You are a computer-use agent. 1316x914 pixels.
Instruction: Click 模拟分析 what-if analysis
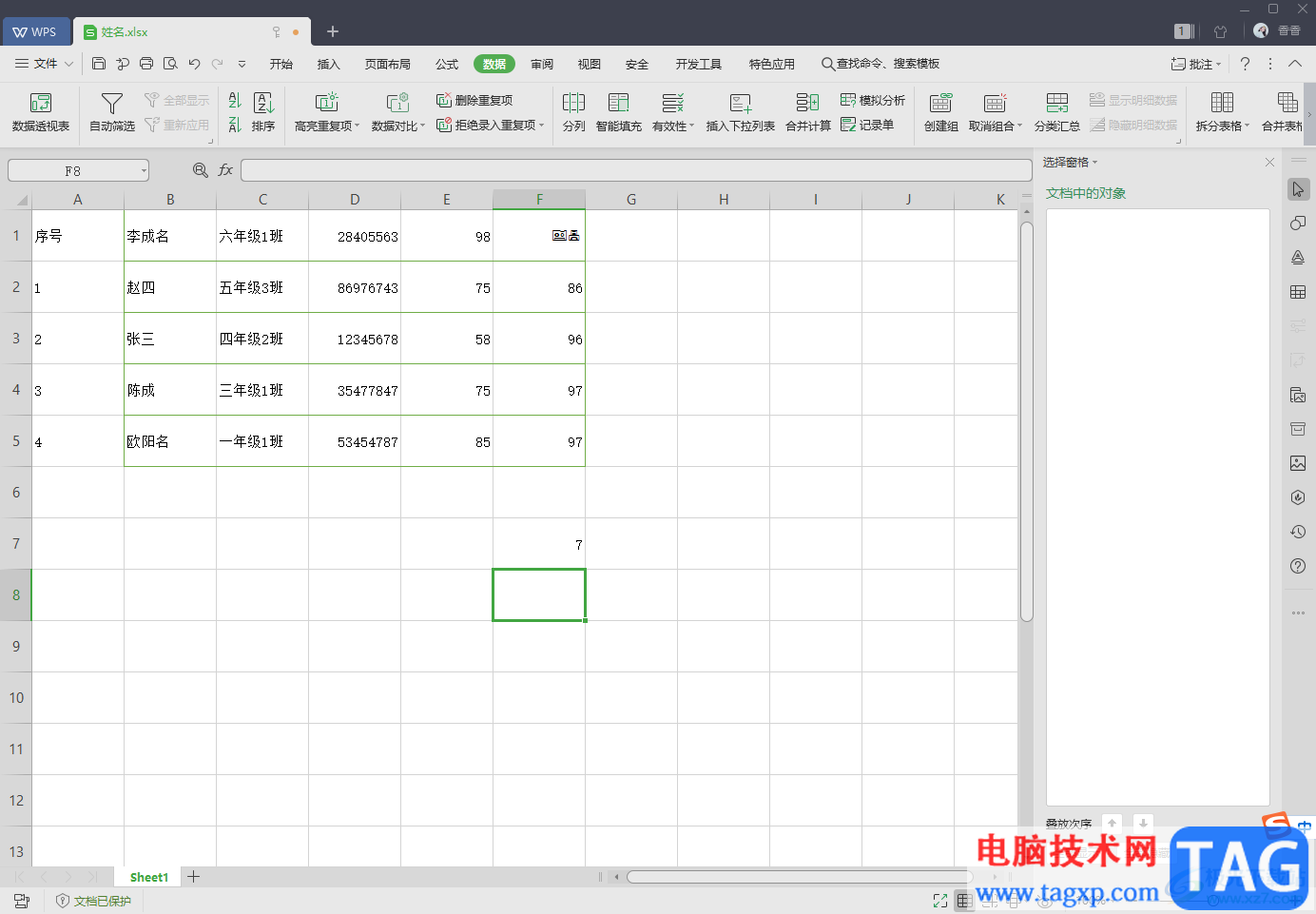[x=873, y=100]
